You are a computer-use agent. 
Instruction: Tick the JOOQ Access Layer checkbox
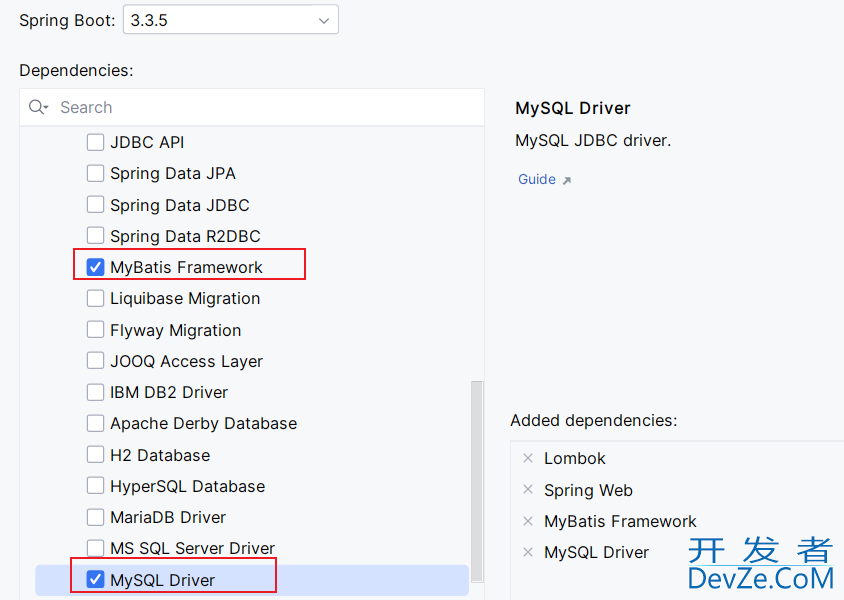coord(95,361)
